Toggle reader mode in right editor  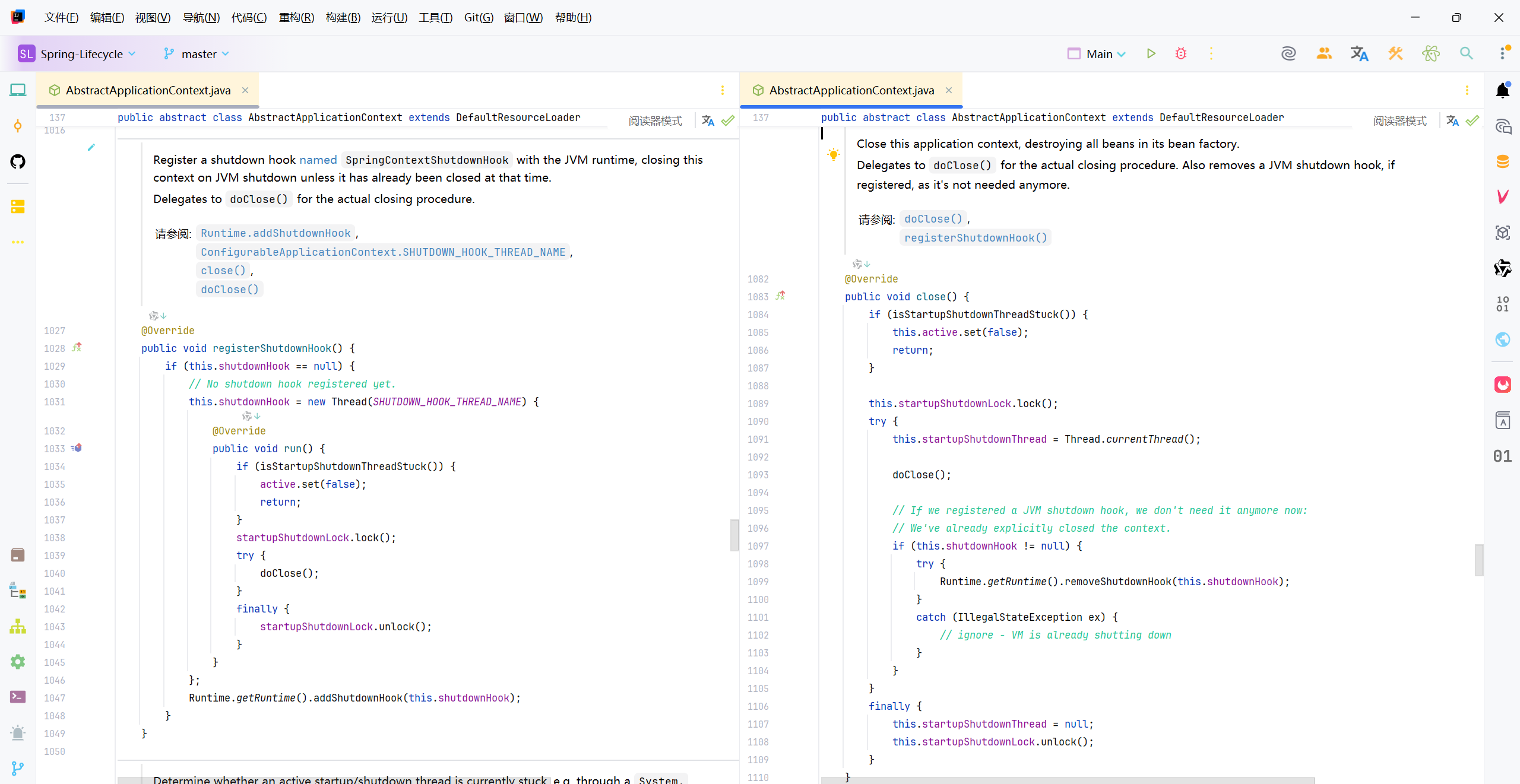click(x=1399, y=120)
